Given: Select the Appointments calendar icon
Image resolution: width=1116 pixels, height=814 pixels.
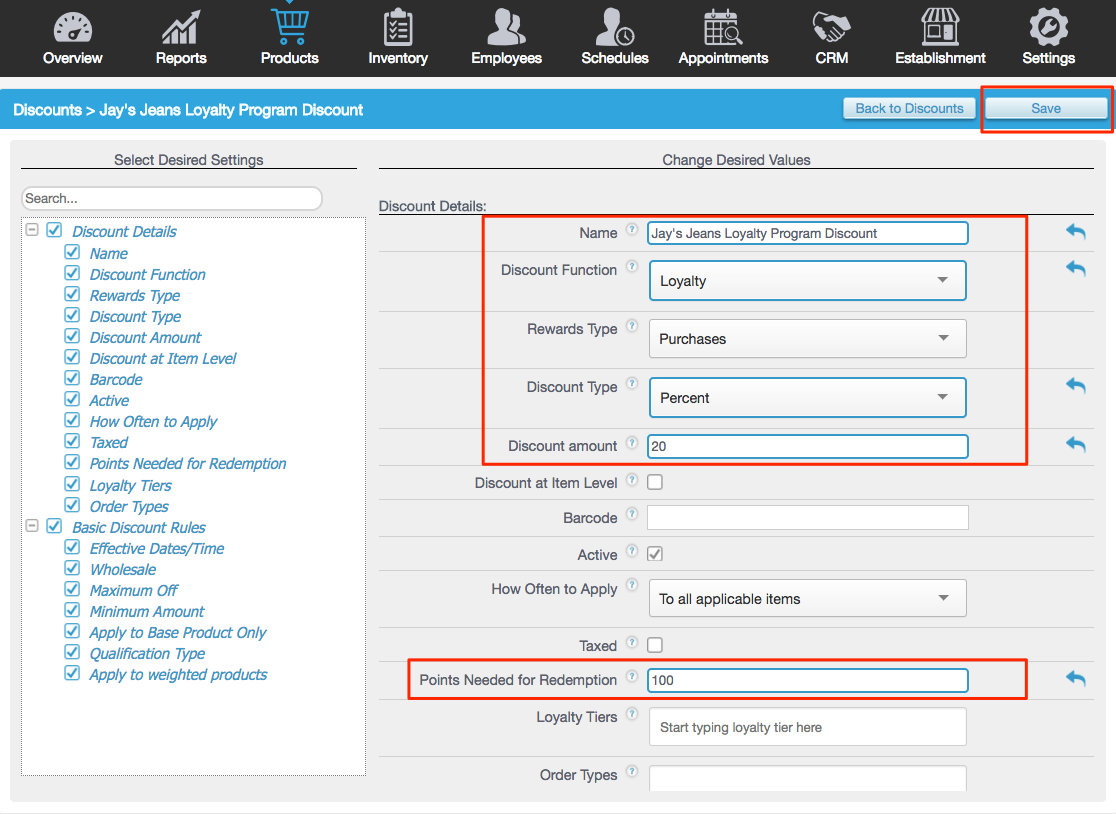Looking at the screenshot, I should pyautogui.click(x=723, y=28).
